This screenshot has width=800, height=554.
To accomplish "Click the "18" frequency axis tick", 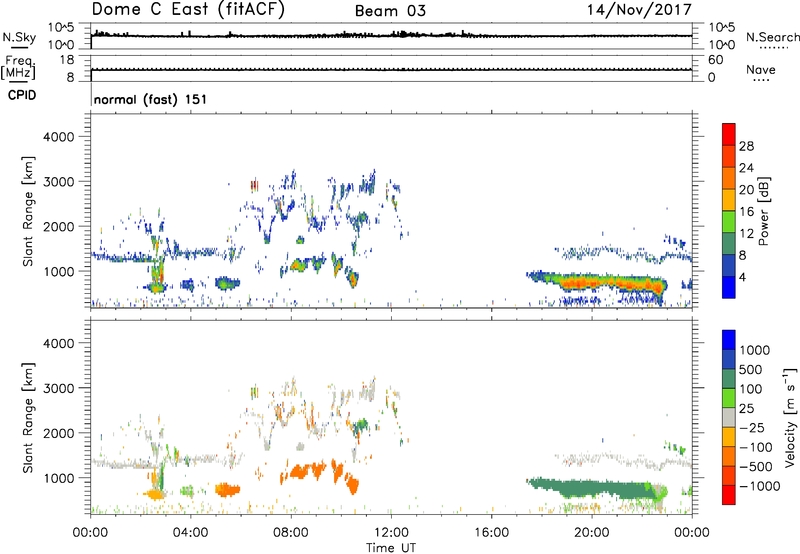I will (x=67, y=60).
